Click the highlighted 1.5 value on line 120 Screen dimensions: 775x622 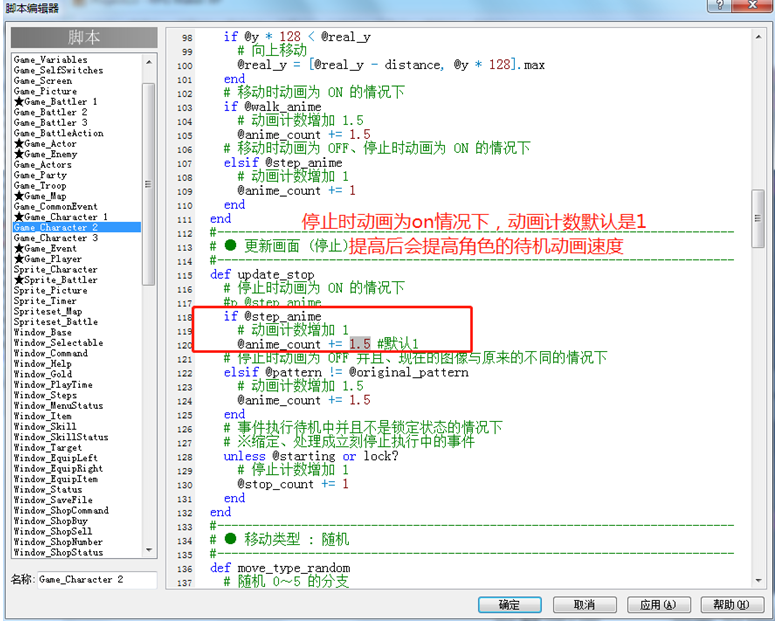tap(360, 344)
